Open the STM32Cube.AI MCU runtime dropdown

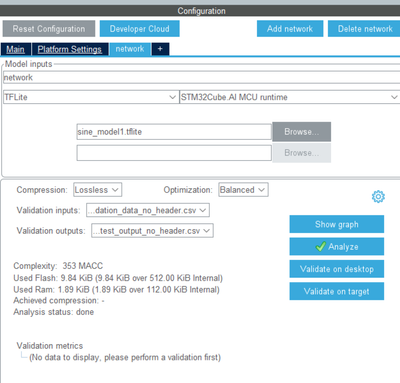(x=289, y=97)
